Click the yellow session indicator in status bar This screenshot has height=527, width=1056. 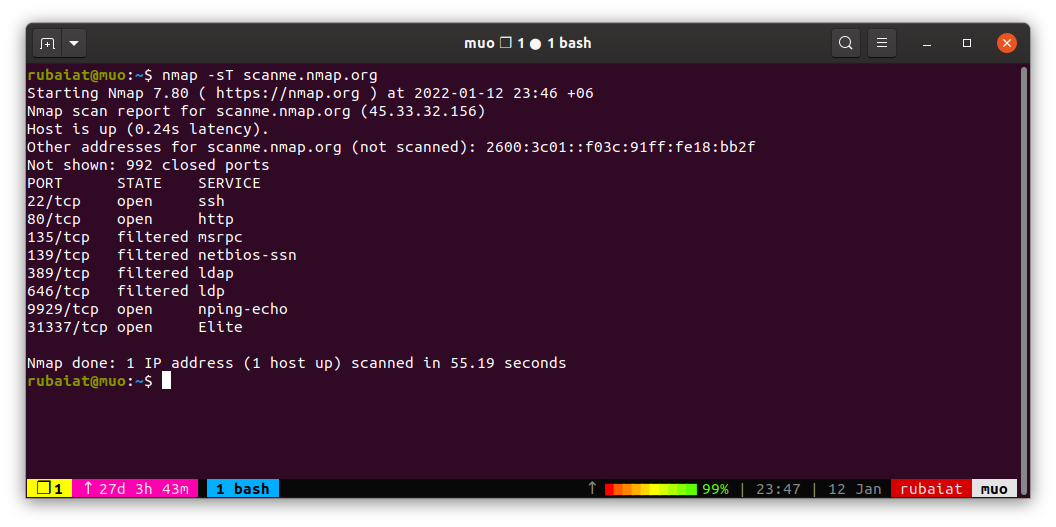point(49,489)
